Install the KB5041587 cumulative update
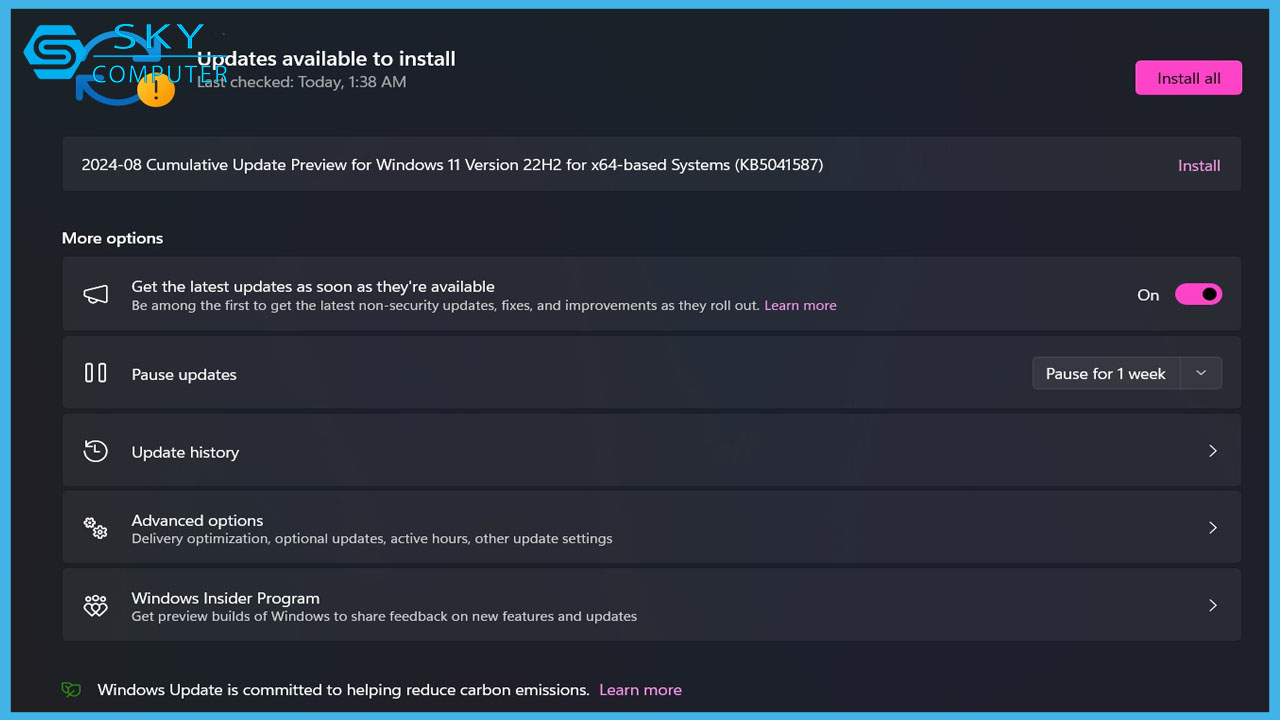The image size is (1280, 720). (1198, 166)
